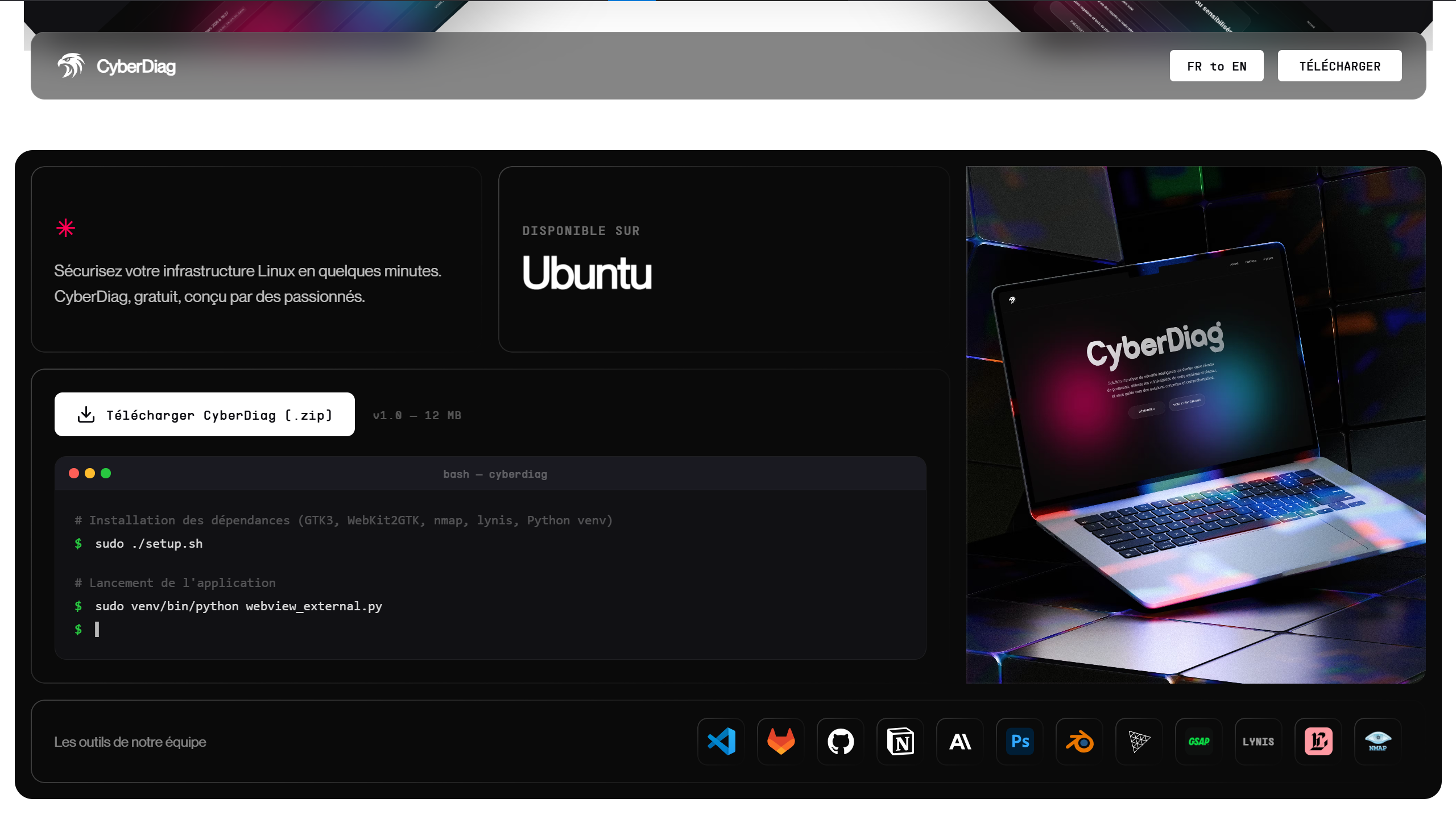
Task: Open the GitHub icon
Action: (841, 741)
